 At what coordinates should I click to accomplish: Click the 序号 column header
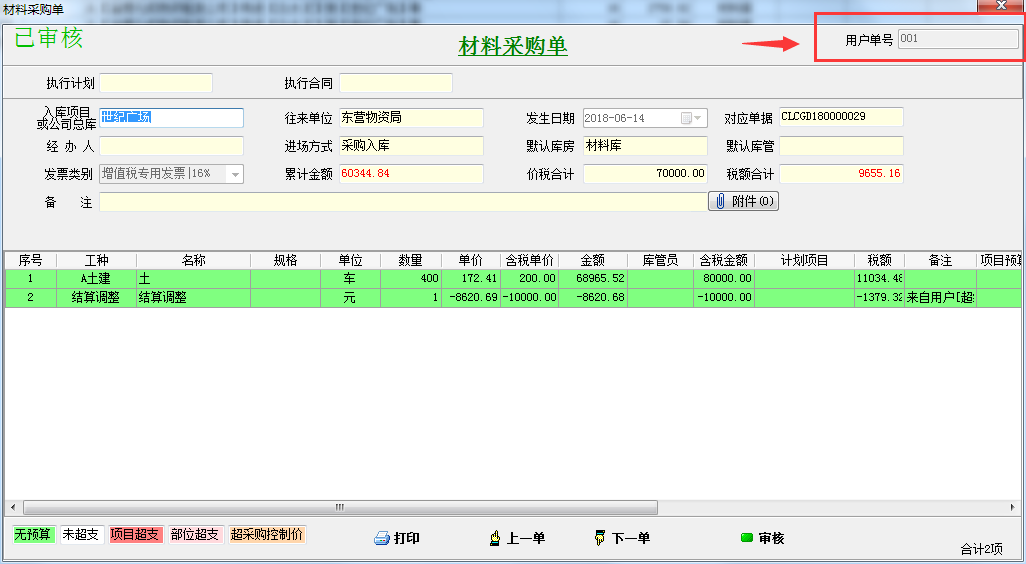coord(31,260)
